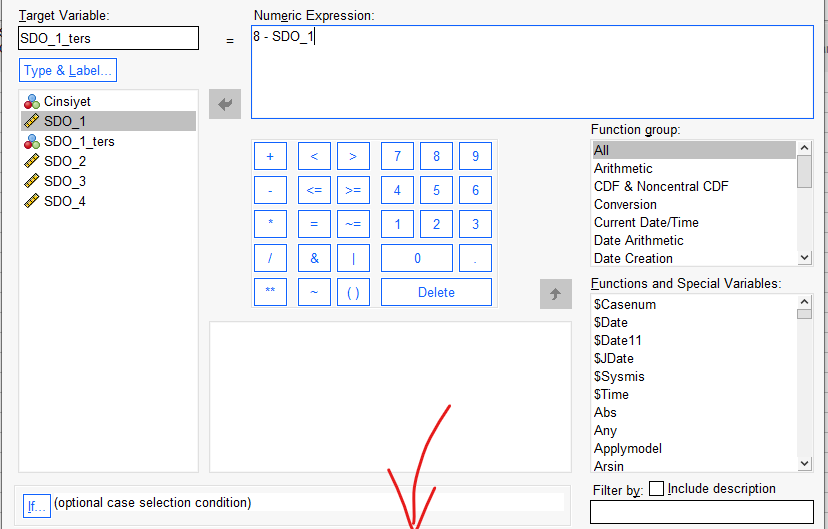Image resolution: width=828 pixels, height=529 pixels.
Task: Click keypad number 1
Action: click(397, 224)
